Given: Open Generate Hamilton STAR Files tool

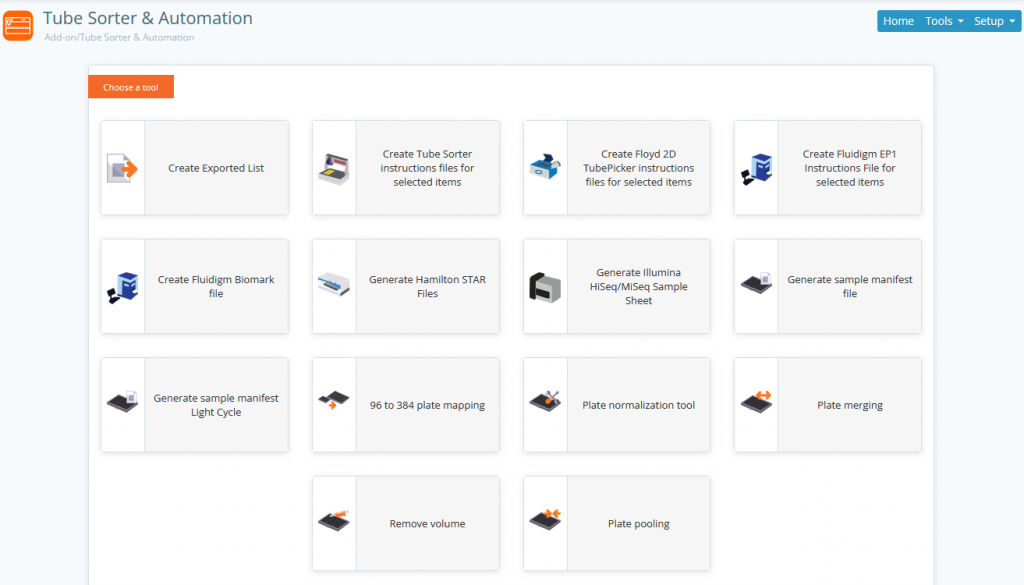Looking at the screenshot, I should (406, 287).
